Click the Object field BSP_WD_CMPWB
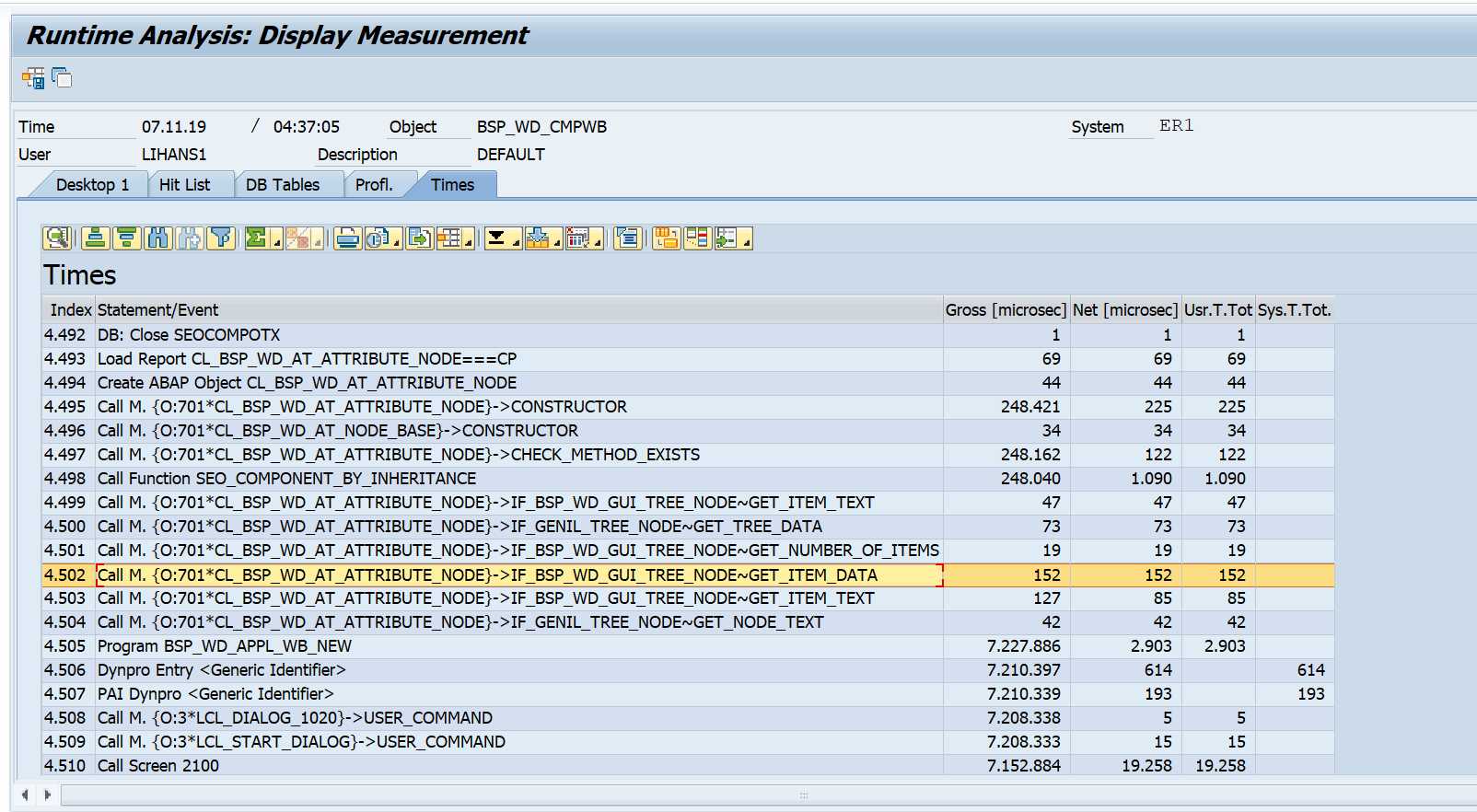The width and height of the screenshot is (1477, 812). (541, 127)
